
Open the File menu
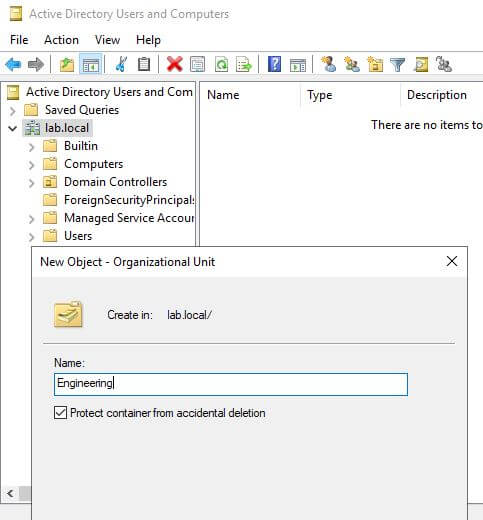(x=19, y=40)
